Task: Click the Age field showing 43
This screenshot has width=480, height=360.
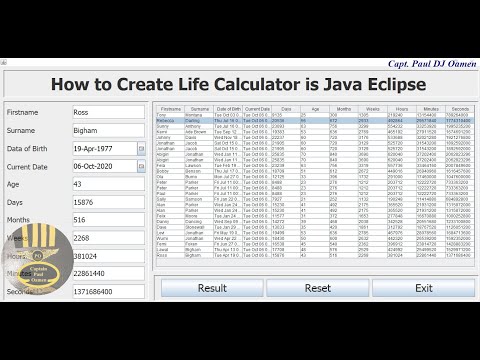Action: (x=109, y=184)
